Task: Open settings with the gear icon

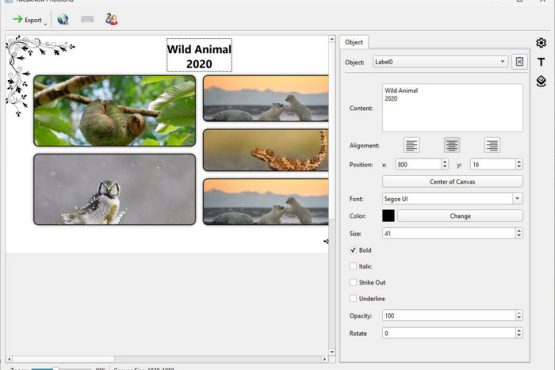Action: (541, 43)
